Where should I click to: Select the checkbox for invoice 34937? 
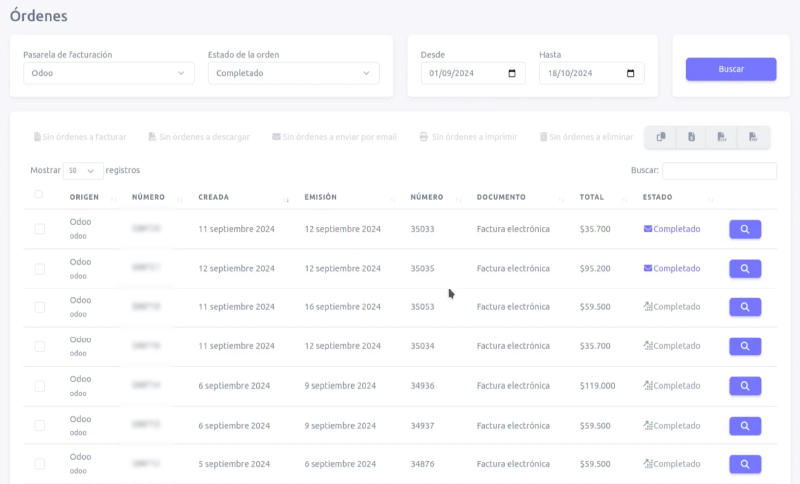point(40,425)
